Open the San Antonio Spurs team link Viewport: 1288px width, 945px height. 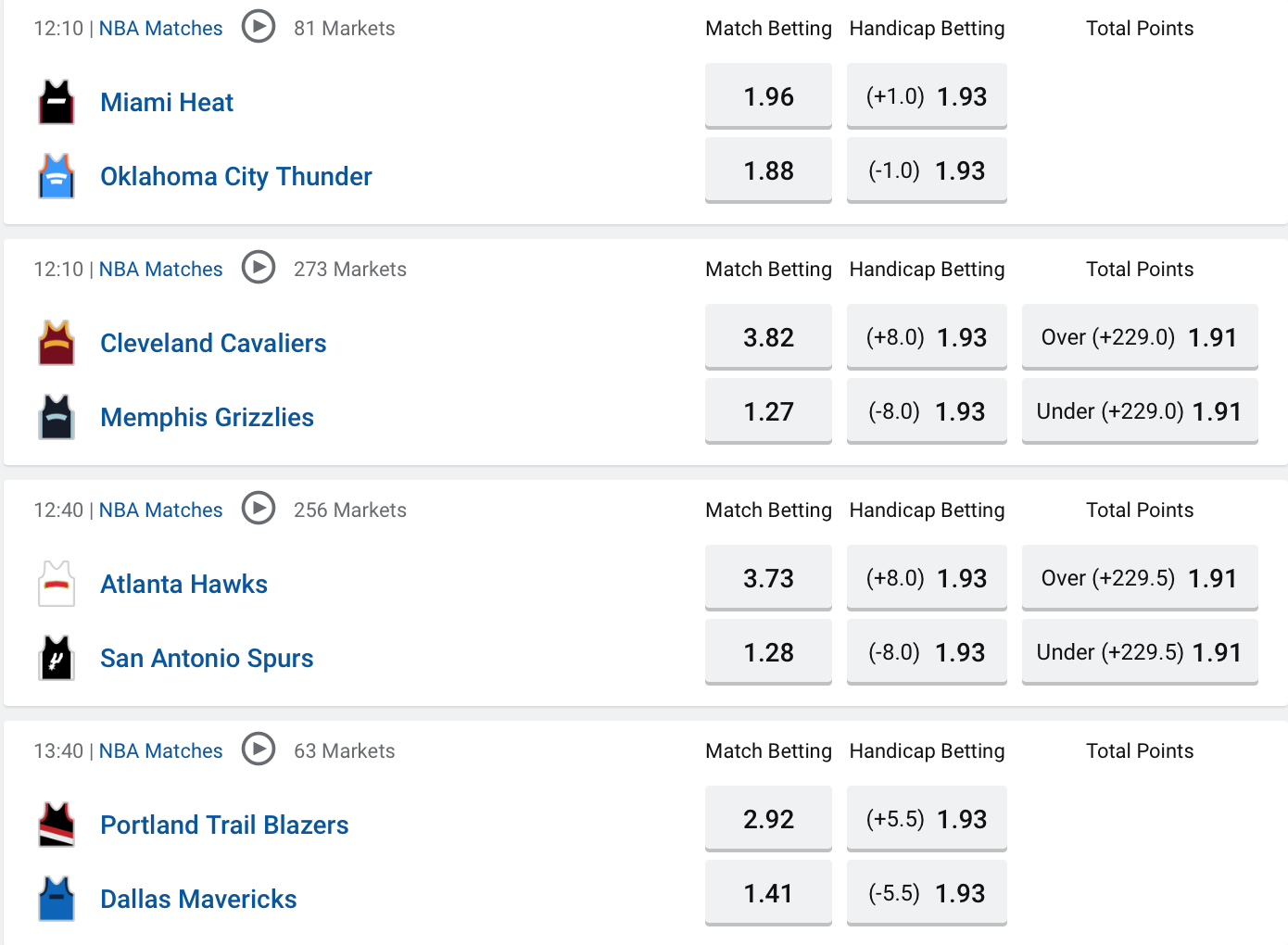click(207, 659)
